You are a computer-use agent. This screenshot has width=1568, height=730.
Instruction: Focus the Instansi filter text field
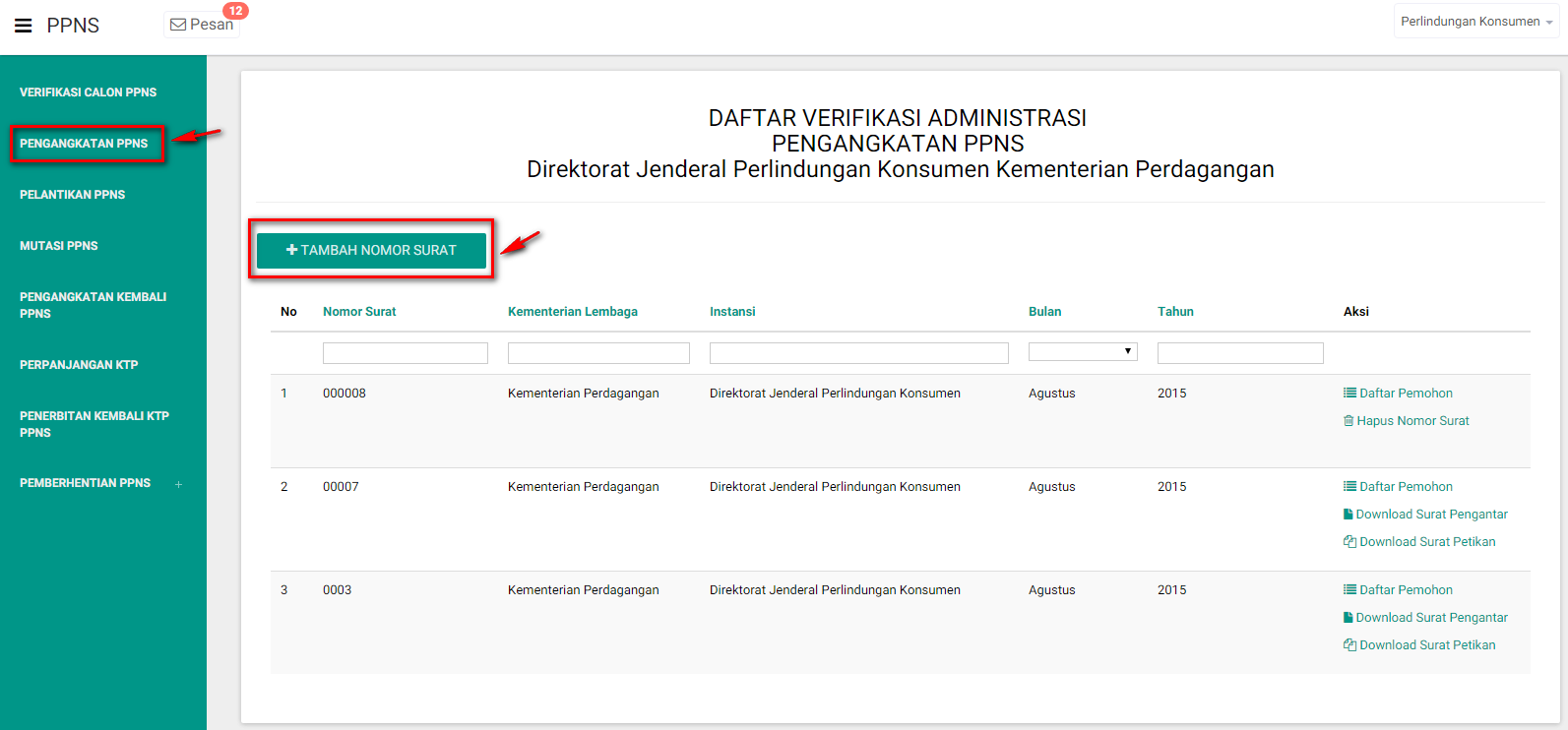point(858,353)
